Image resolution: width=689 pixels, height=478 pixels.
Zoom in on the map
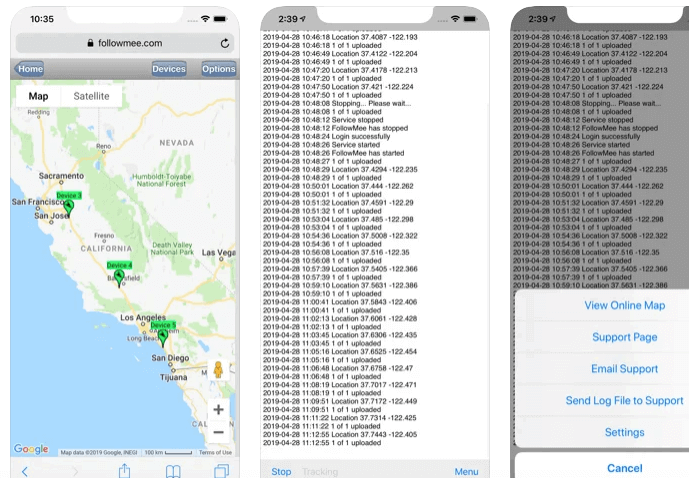pos(218,409)
